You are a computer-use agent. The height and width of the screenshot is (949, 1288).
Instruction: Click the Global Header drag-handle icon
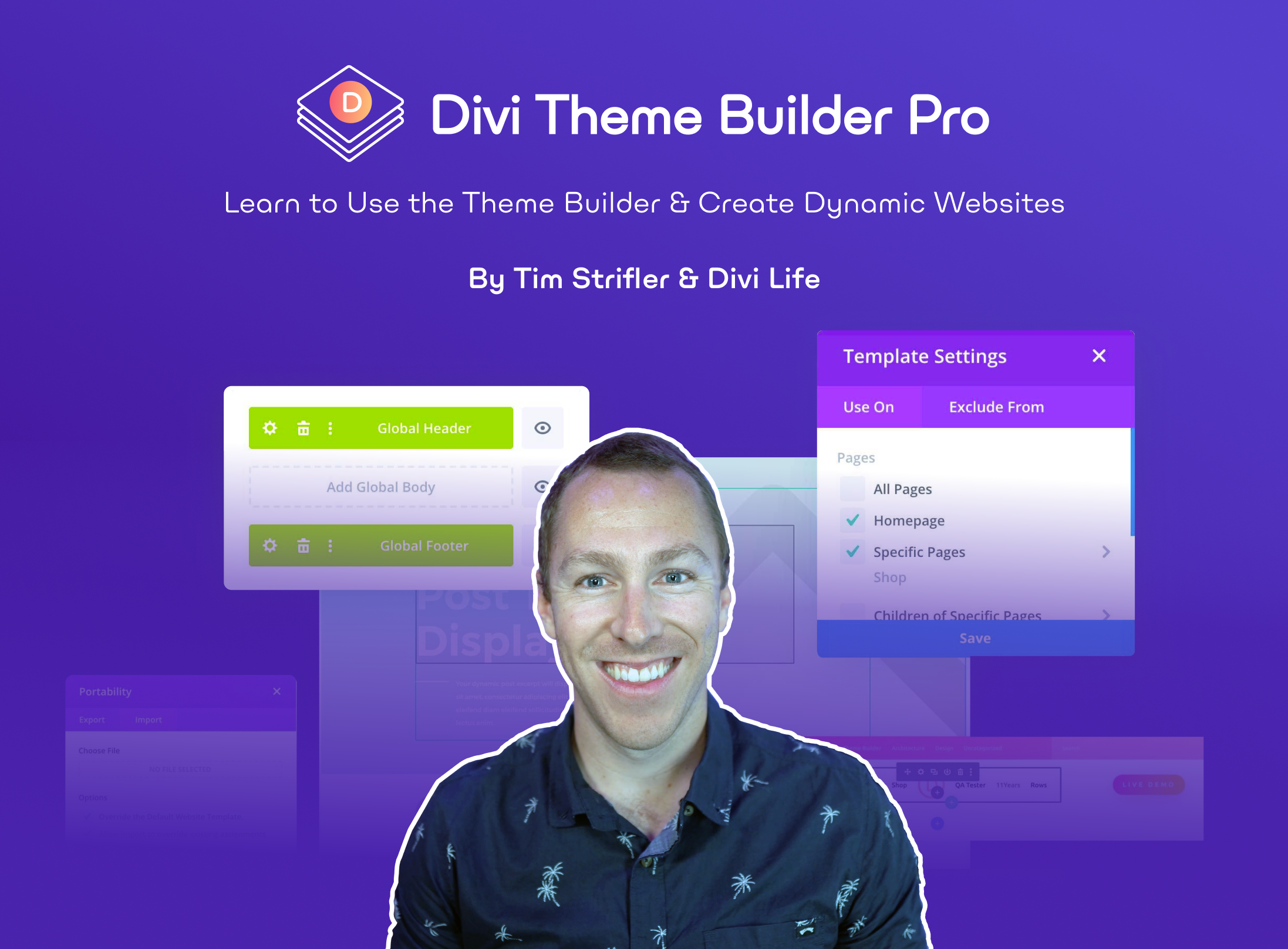[x=329, y=428]
